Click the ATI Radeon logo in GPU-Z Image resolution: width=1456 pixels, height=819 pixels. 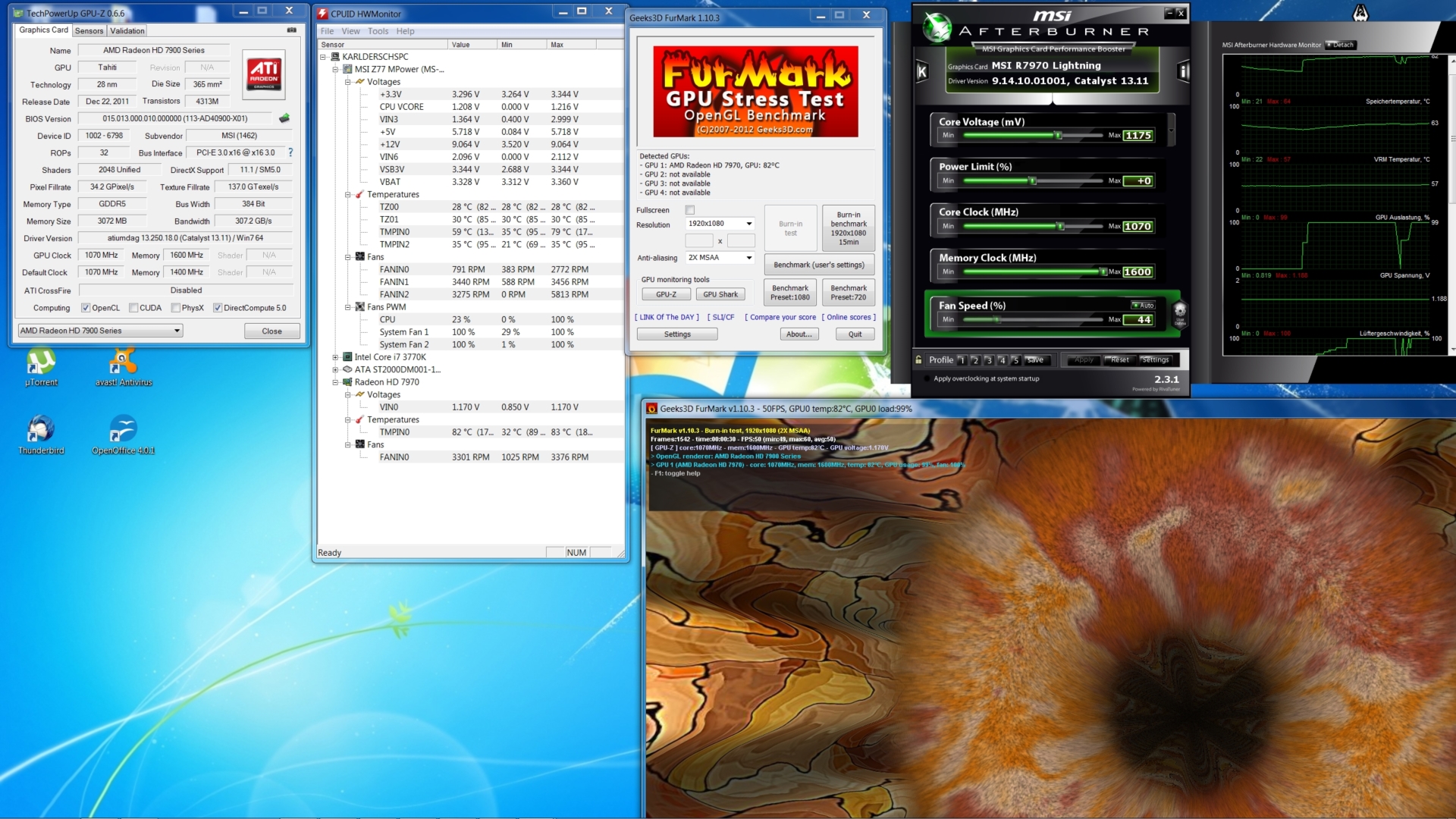point(264,74)
